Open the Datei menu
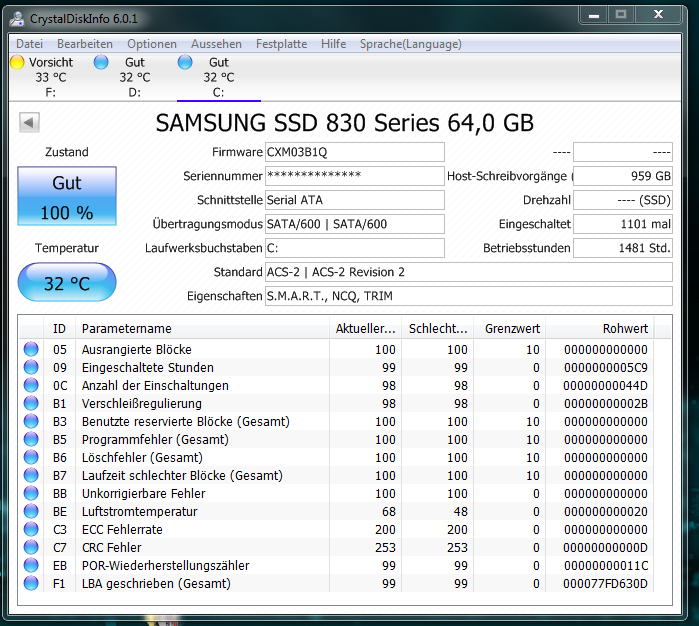This screenshot has height=626, width=699. [29, 44]
